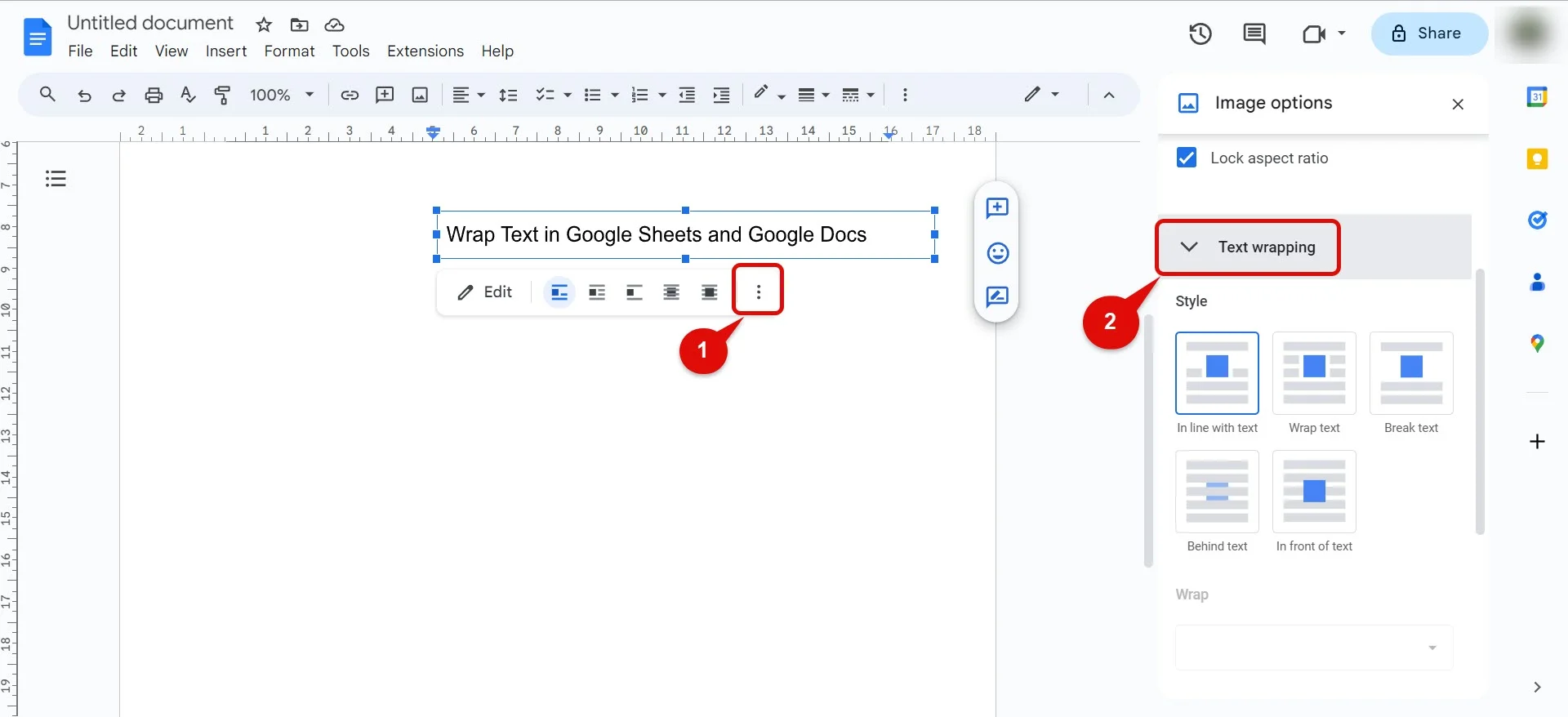Toggle in-line option on image toolbar
The image size is (1568, 717).
coord(559,292)
